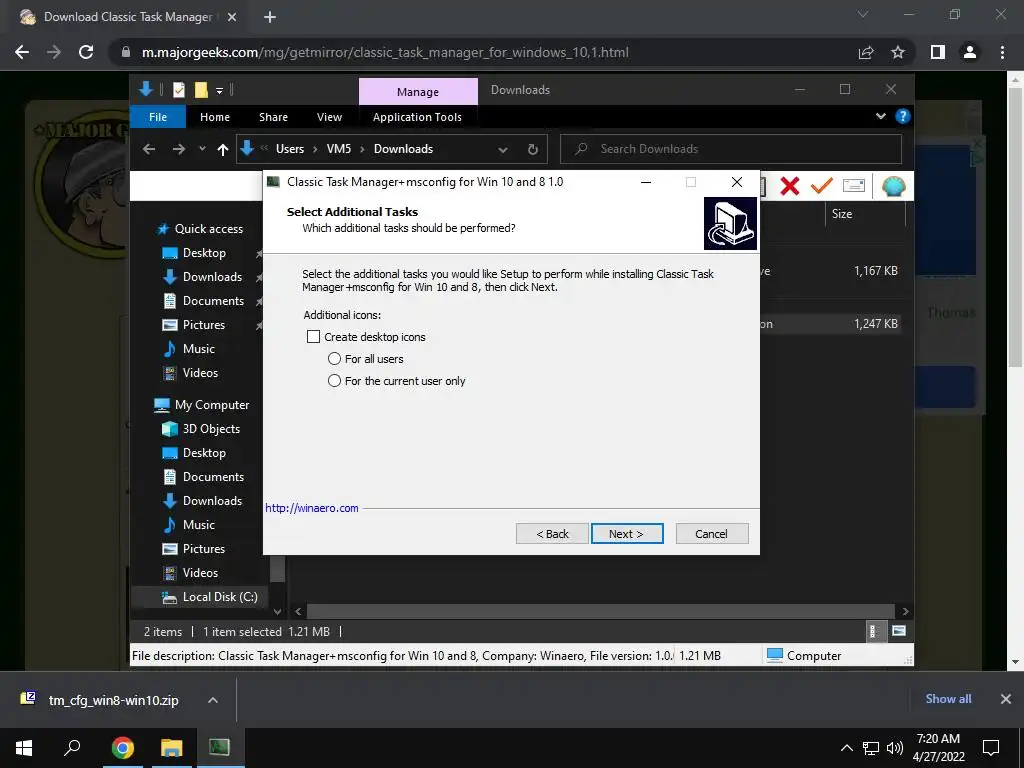Select Videos under Quick access
The image size is (1024, 768).
pos(200,373)
